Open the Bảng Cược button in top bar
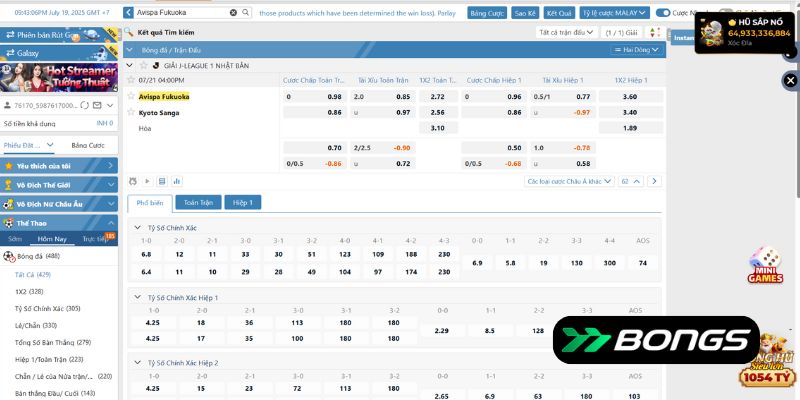Screen dimensions: 800x400 coord(487,13)
